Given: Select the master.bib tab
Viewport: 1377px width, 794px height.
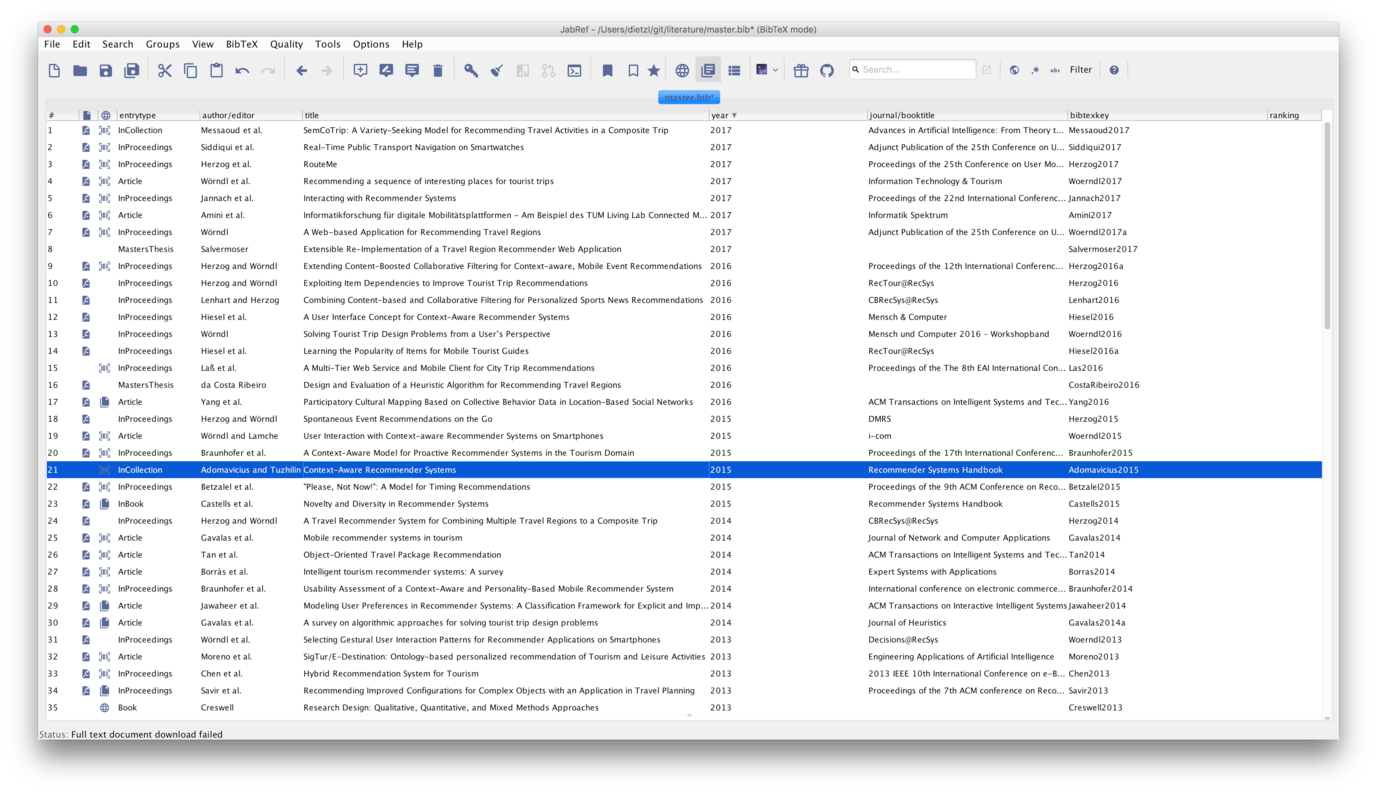Looking at the screenshot, I should (x=688, y=96).
